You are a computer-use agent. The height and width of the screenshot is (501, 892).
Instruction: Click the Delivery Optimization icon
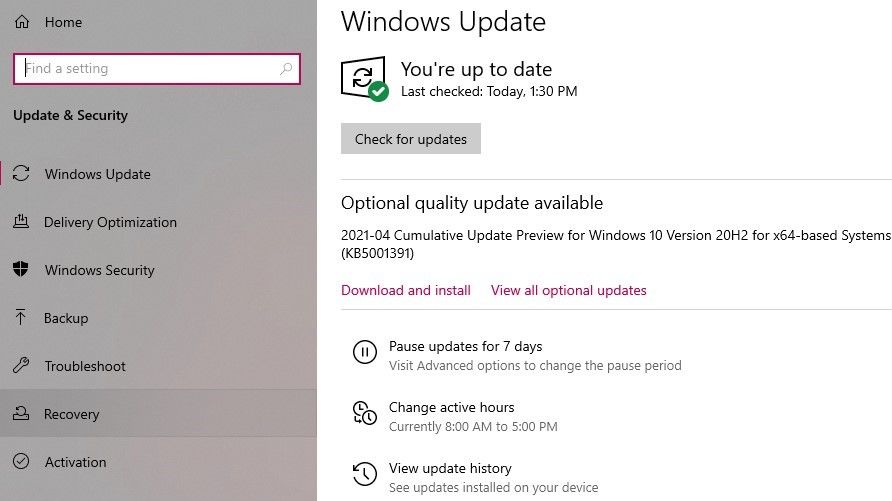pos(21,221)
